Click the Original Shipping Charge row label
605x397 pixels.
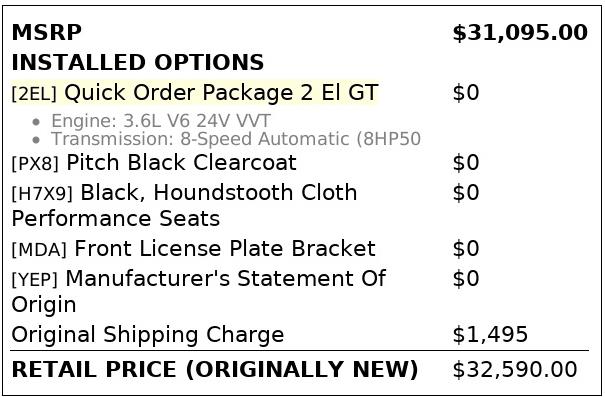pyautogui.click(x=148, y=335)
